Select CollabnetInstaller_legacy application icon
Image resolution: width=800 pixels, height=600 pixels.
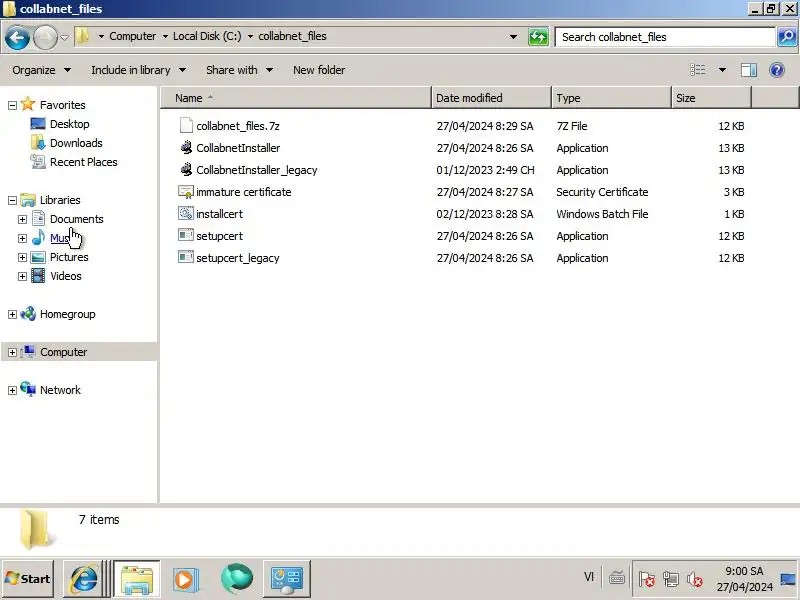click(186, 169)
